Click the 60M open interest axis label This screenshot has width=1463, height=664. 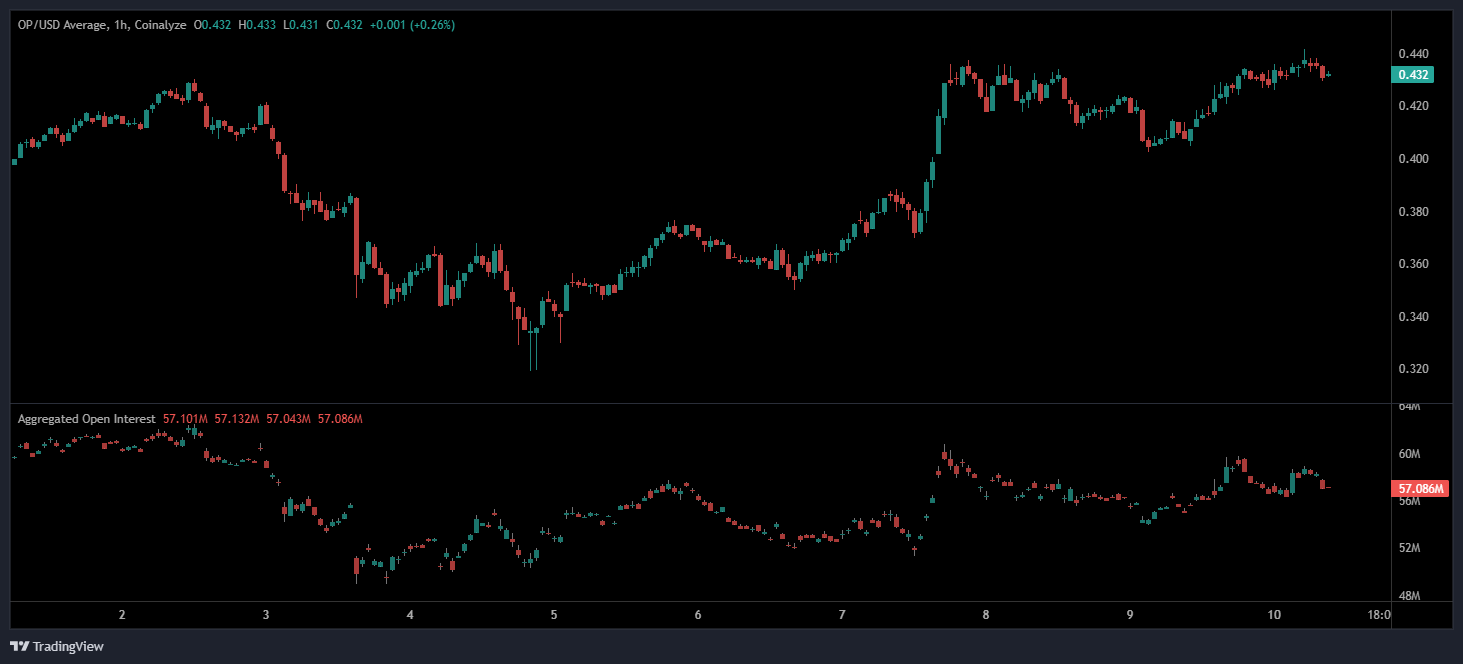[x=1408, y=454]
